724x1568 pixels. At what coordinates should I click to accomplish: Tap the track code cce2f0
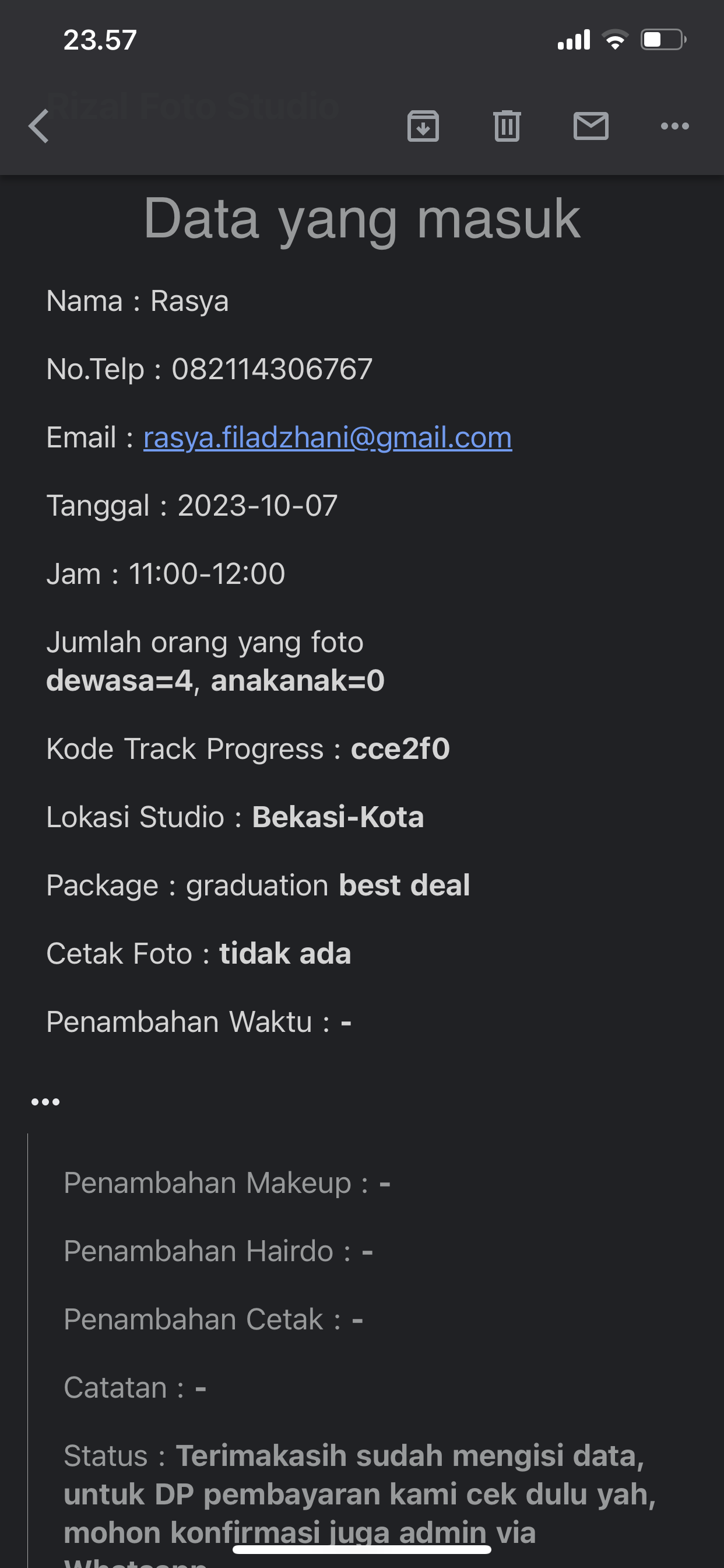(x=400, y=750)
